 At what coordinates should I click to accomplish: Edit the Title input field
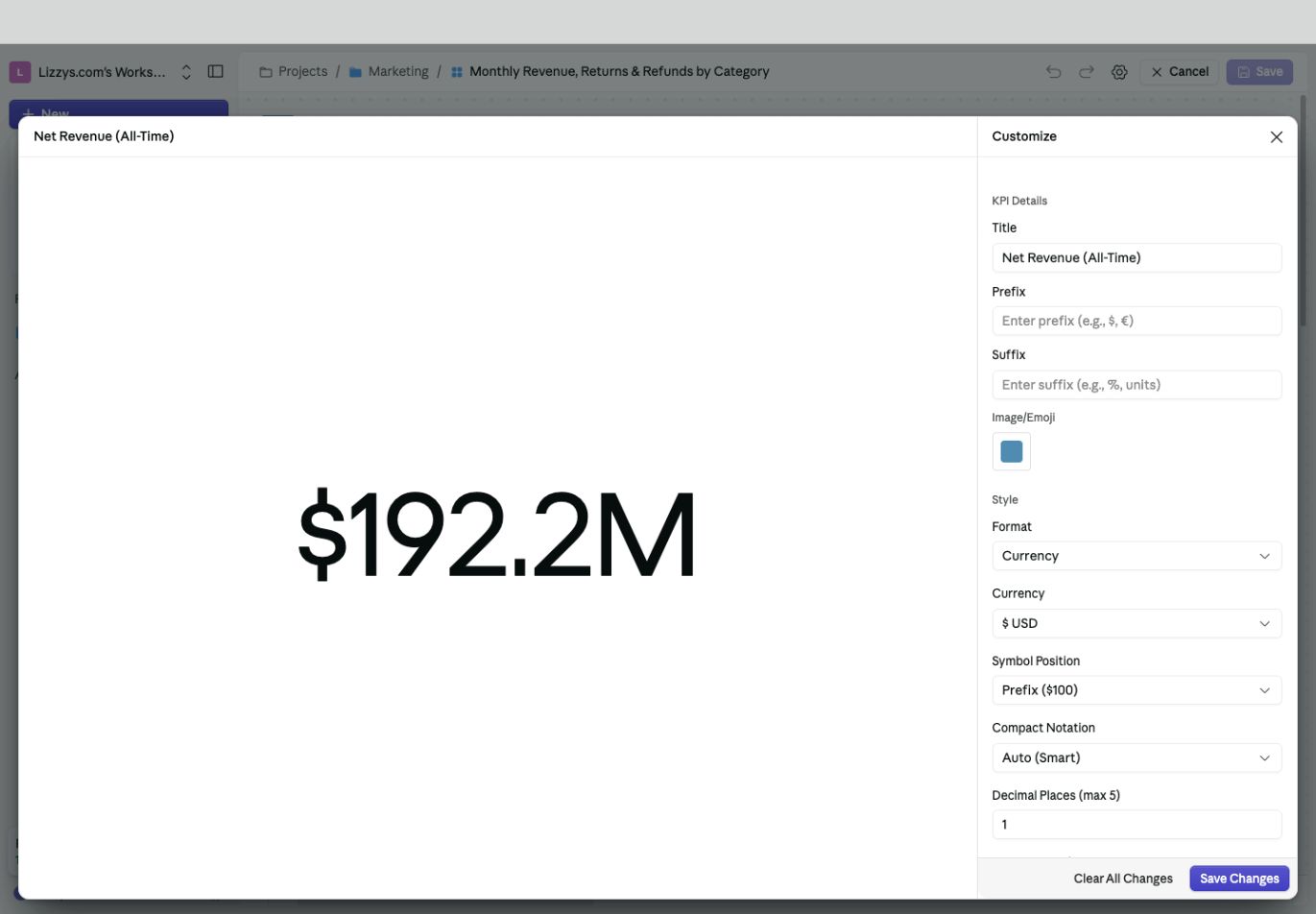tap(1137, 257)
